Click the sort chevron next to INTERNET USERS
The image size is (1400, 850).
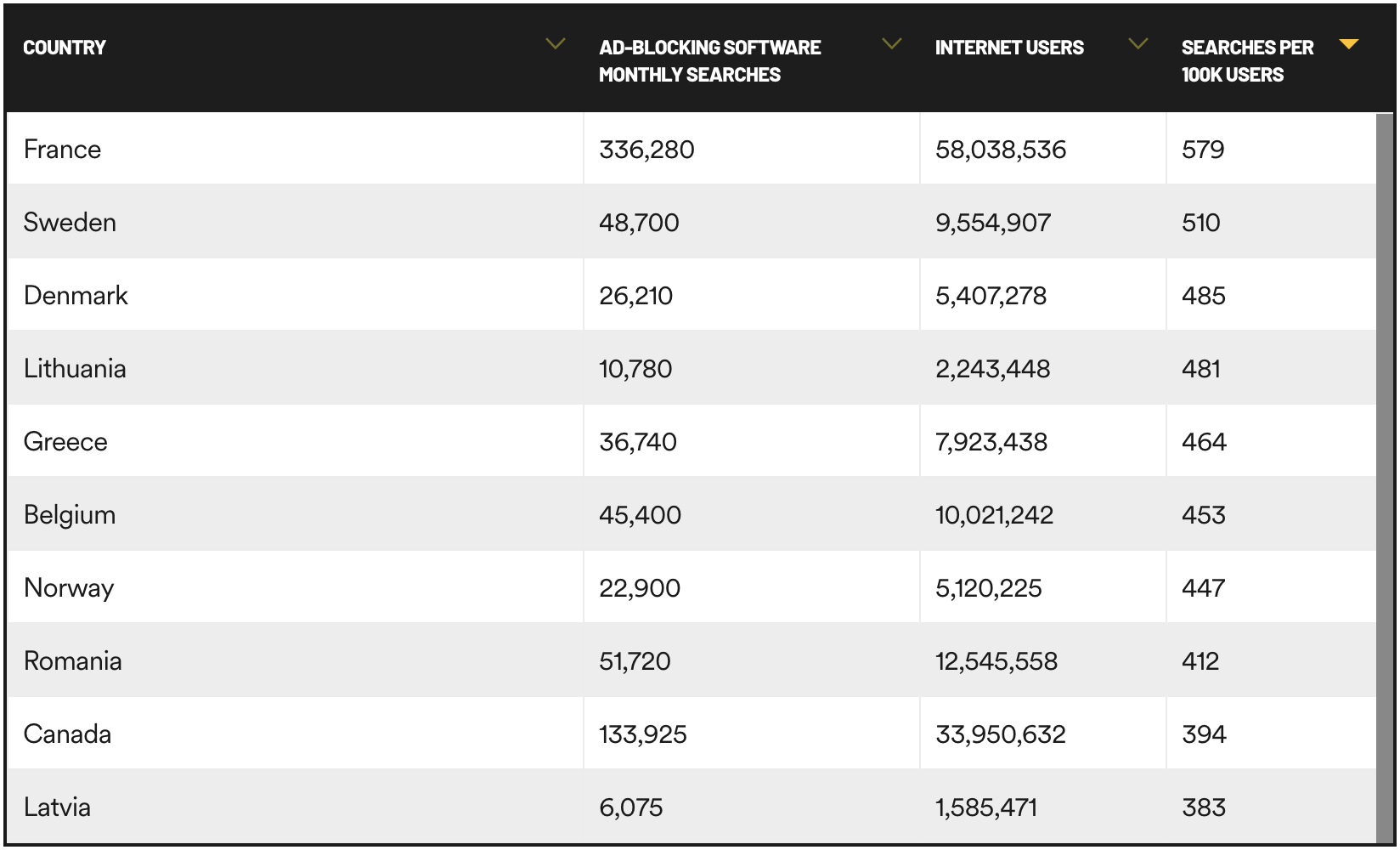tap(1137, 42)
